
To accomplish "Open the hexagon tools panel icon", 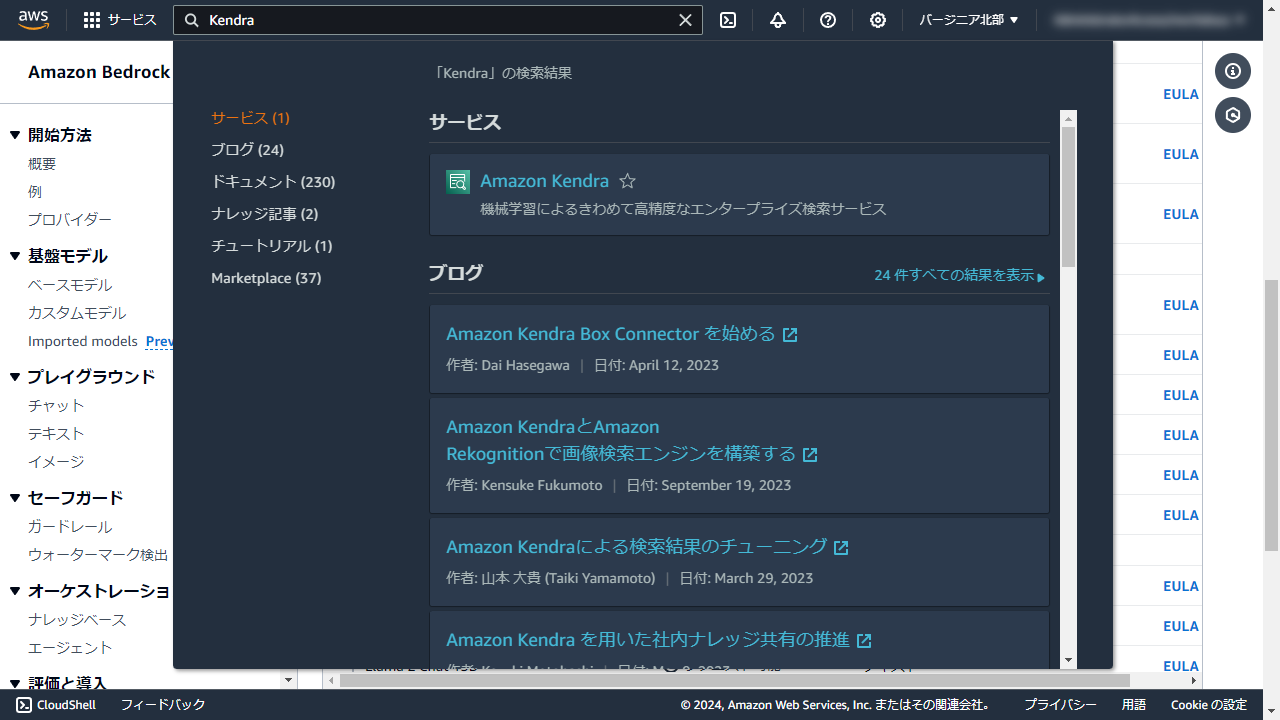I will pyautogui.click(x=1233, y=115).
